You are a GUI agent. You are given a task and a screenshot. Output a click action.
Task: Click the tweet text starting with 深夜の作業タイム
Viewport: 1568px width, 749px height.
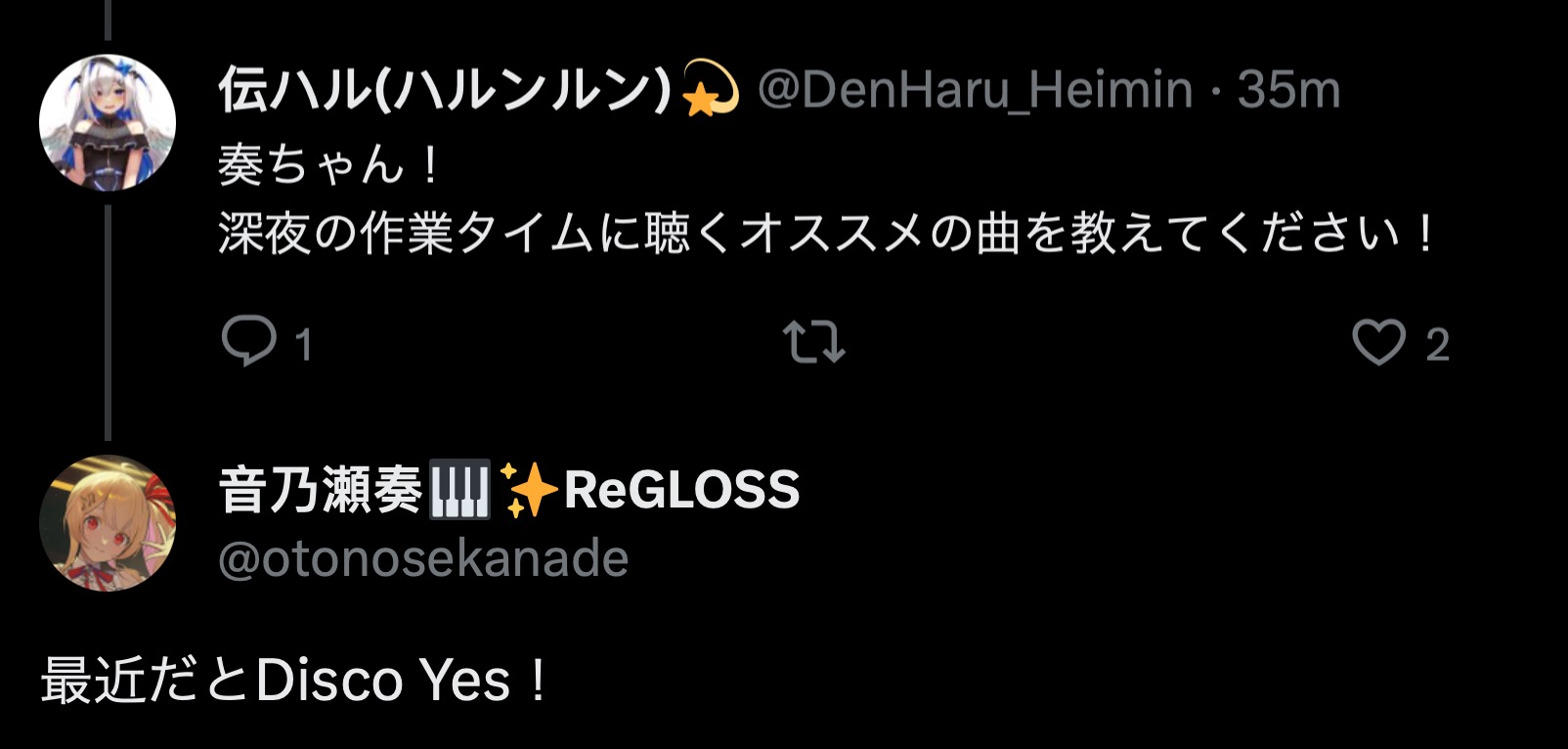pos(827,234)
